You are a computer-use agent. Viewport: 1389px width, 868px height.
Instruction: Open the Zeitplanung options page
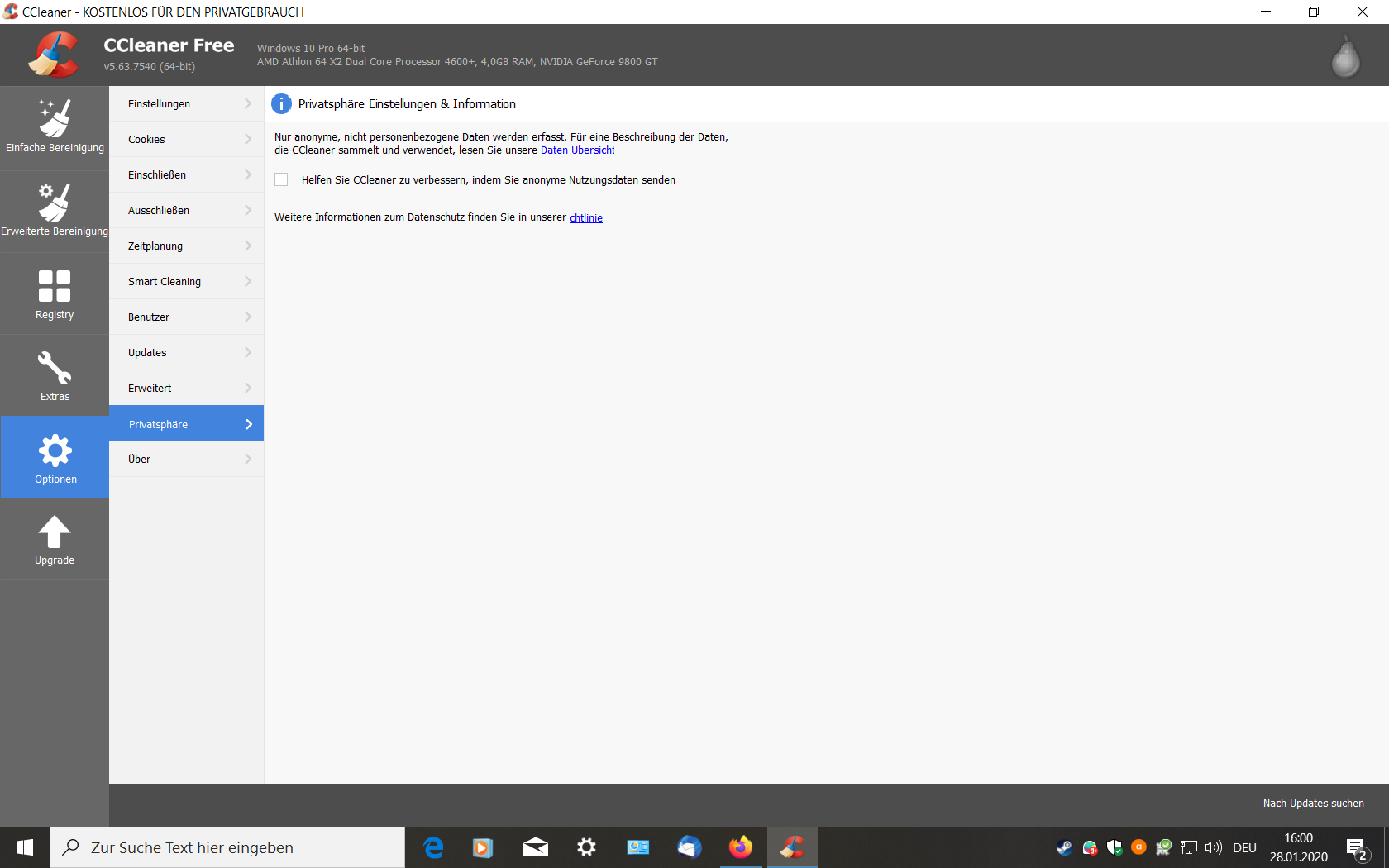click(x=186, y=246)
